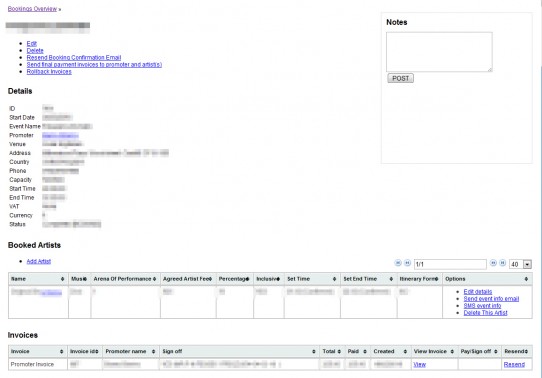This screenshot has width=542, height=378.
Task: Click the Delete booking link
Action: tap(35, 50)
